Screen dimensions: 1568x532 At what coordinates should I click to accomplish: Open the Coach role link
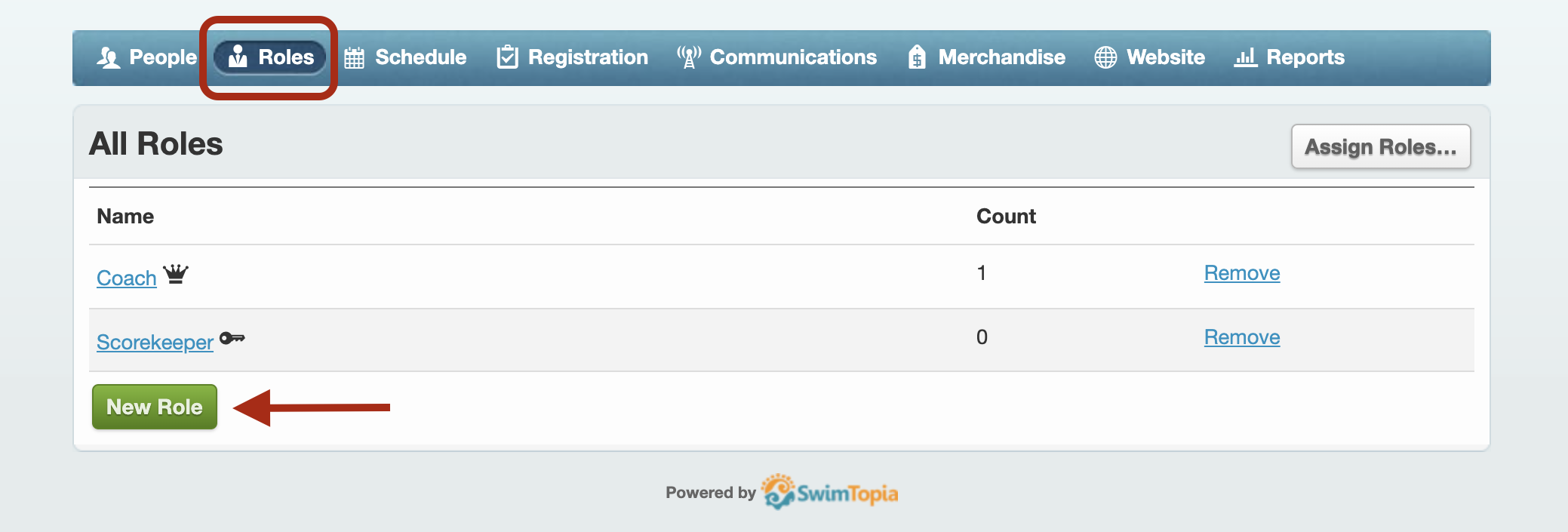click(127, 278)
